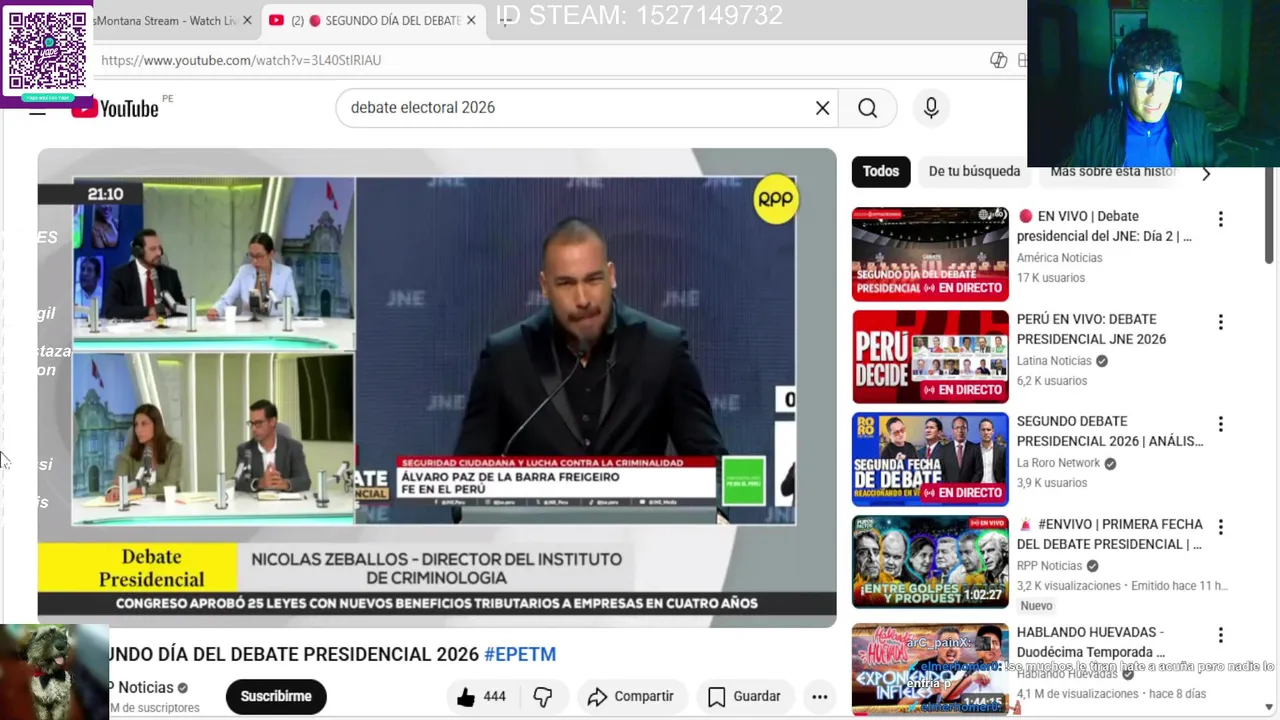Click the 'SEGUNDA FECHA DE DEBATE' thumbnail

[930, 459]
